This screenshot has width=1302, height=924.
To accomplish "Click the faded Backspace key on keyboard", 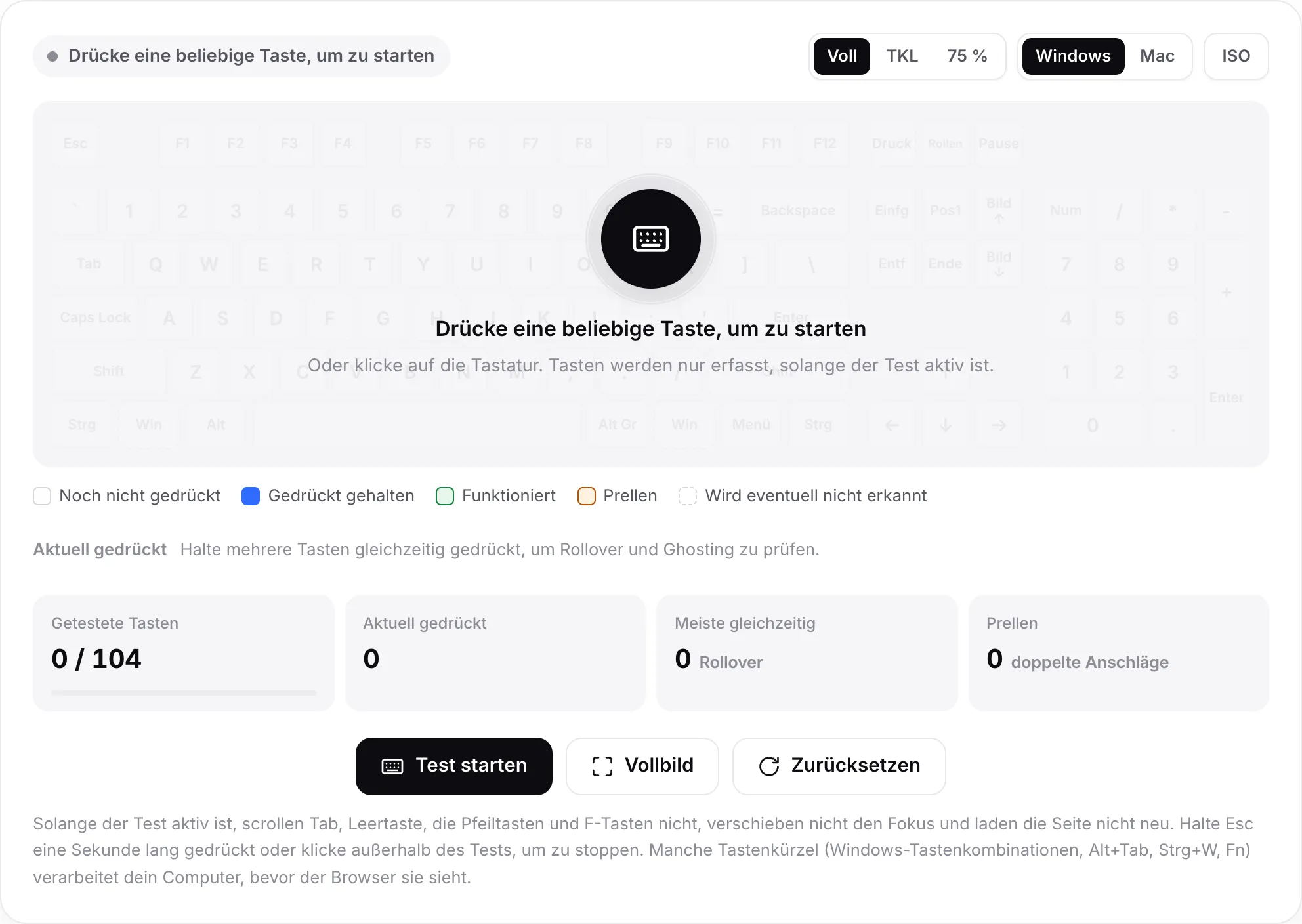I will pos(797,211).
